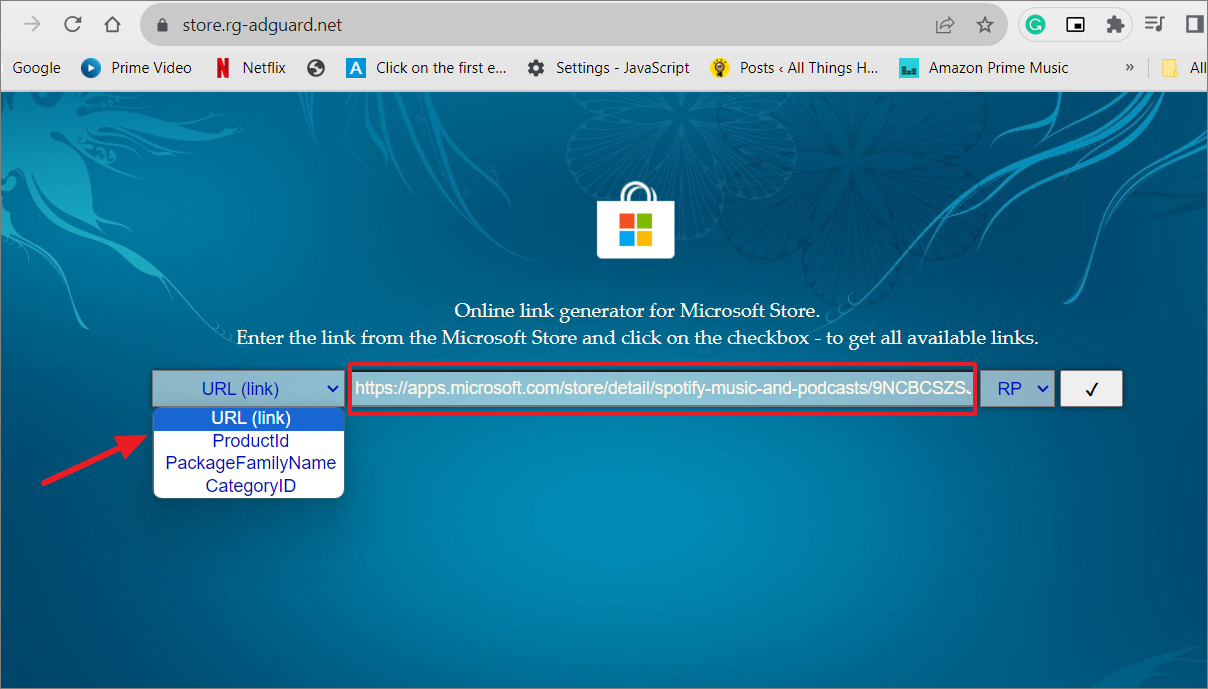Reload the page with refresh icon
Screen dimensions: 1208x689
72,24
